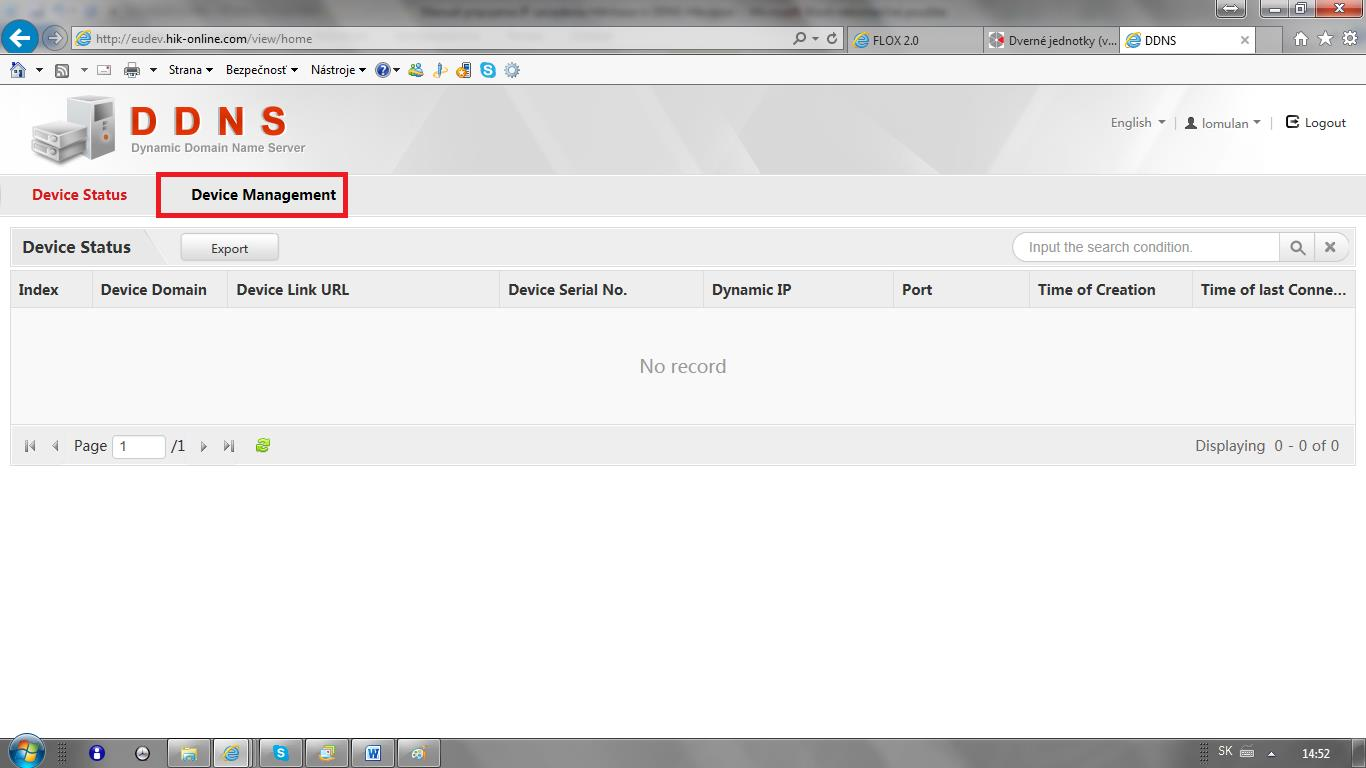Click the search magnifier button

(1297, 248)
